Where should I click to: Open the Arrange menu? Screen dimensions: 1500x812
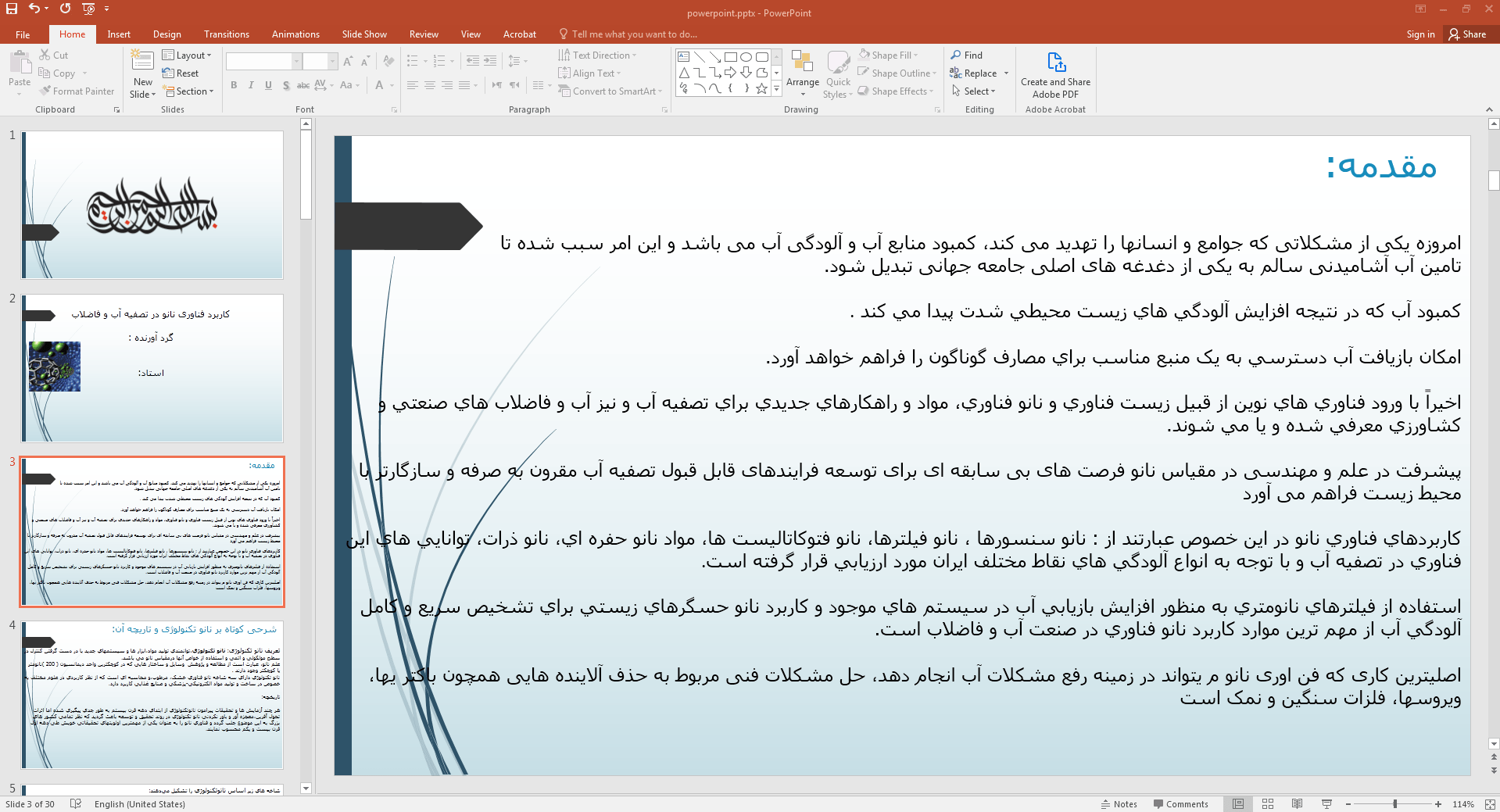pyautogui.click(x=803, y=73)
